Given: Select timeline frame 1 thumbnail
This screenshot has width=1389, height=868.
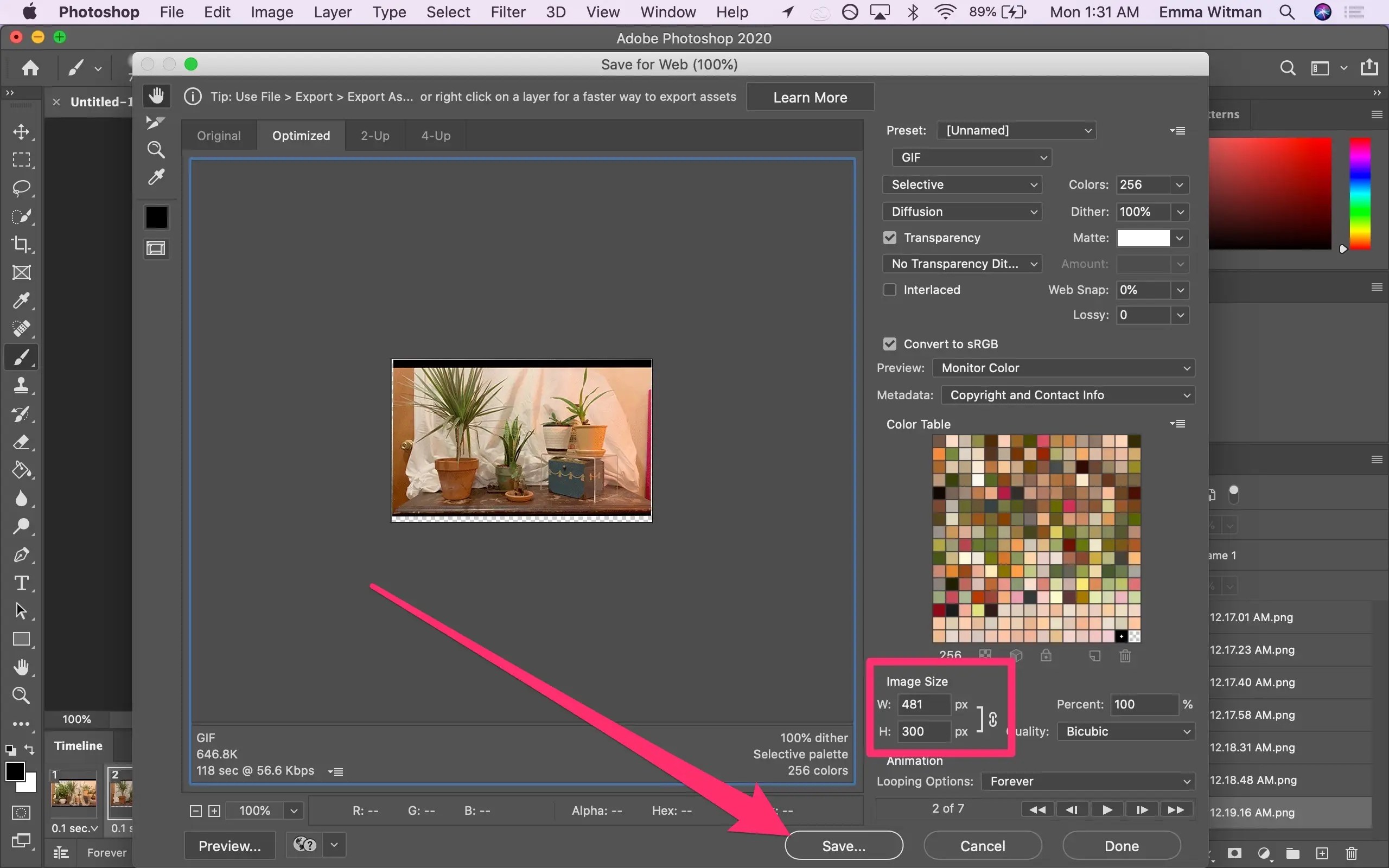Looking at the screenshot, I should tap(74, 793).
